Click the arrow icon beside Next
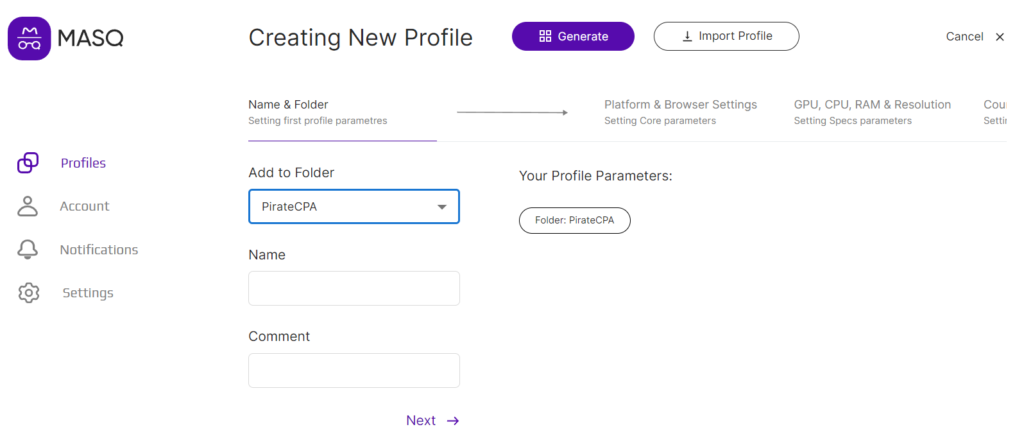Image resolution: width=1024 pixels, height=436 pixels. click(453, 421)
